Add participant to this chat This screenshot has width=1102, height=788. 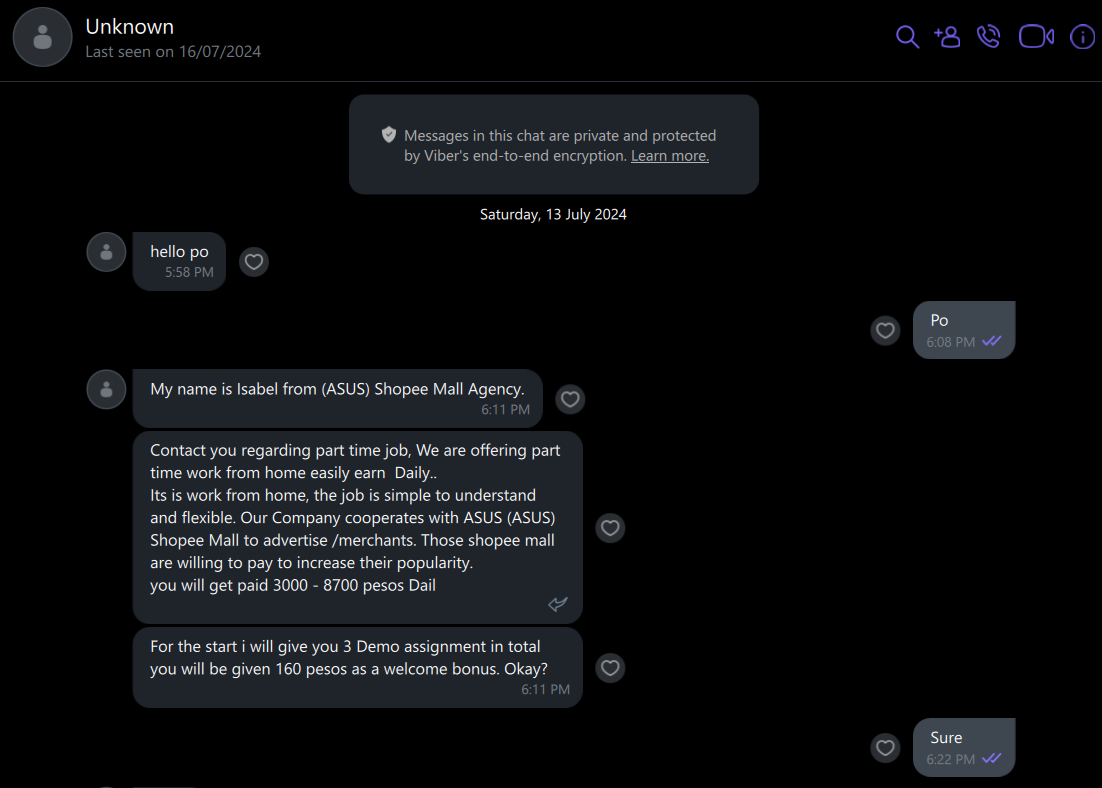947,37
